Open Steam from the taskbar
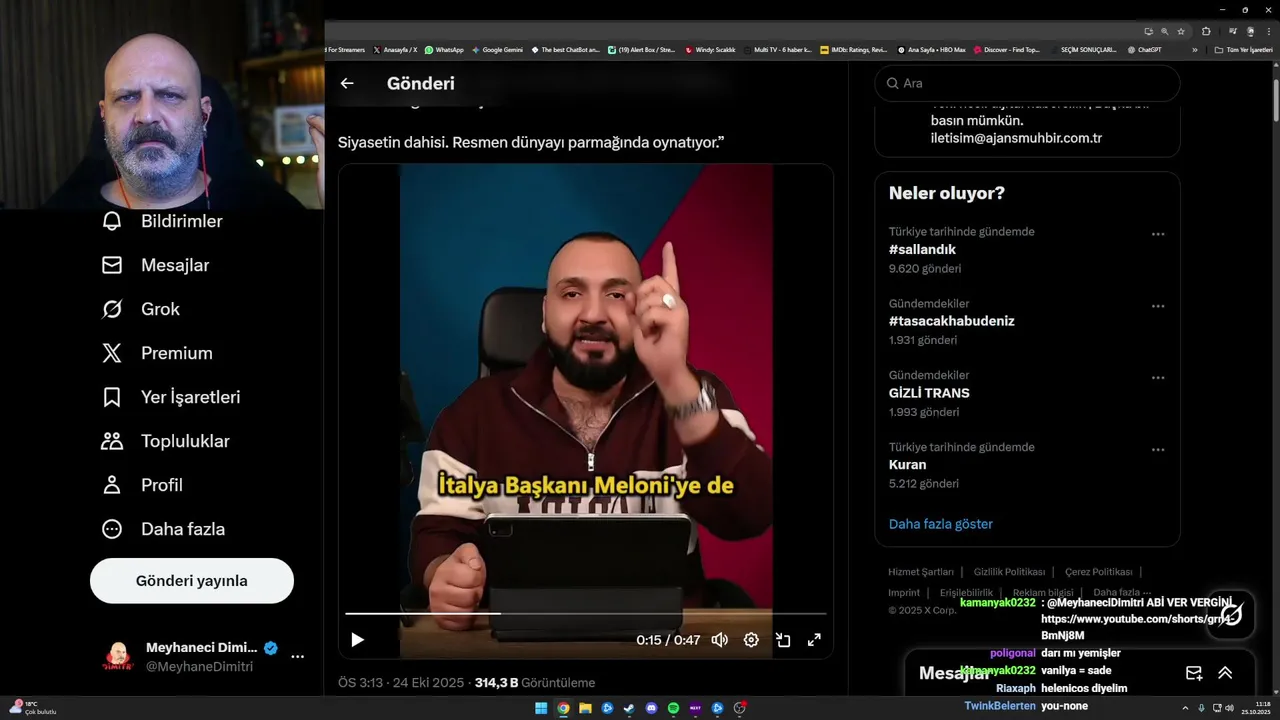The width and height of the screenshot is (1280, 720). pyautogui.click(x=629, y=709)
